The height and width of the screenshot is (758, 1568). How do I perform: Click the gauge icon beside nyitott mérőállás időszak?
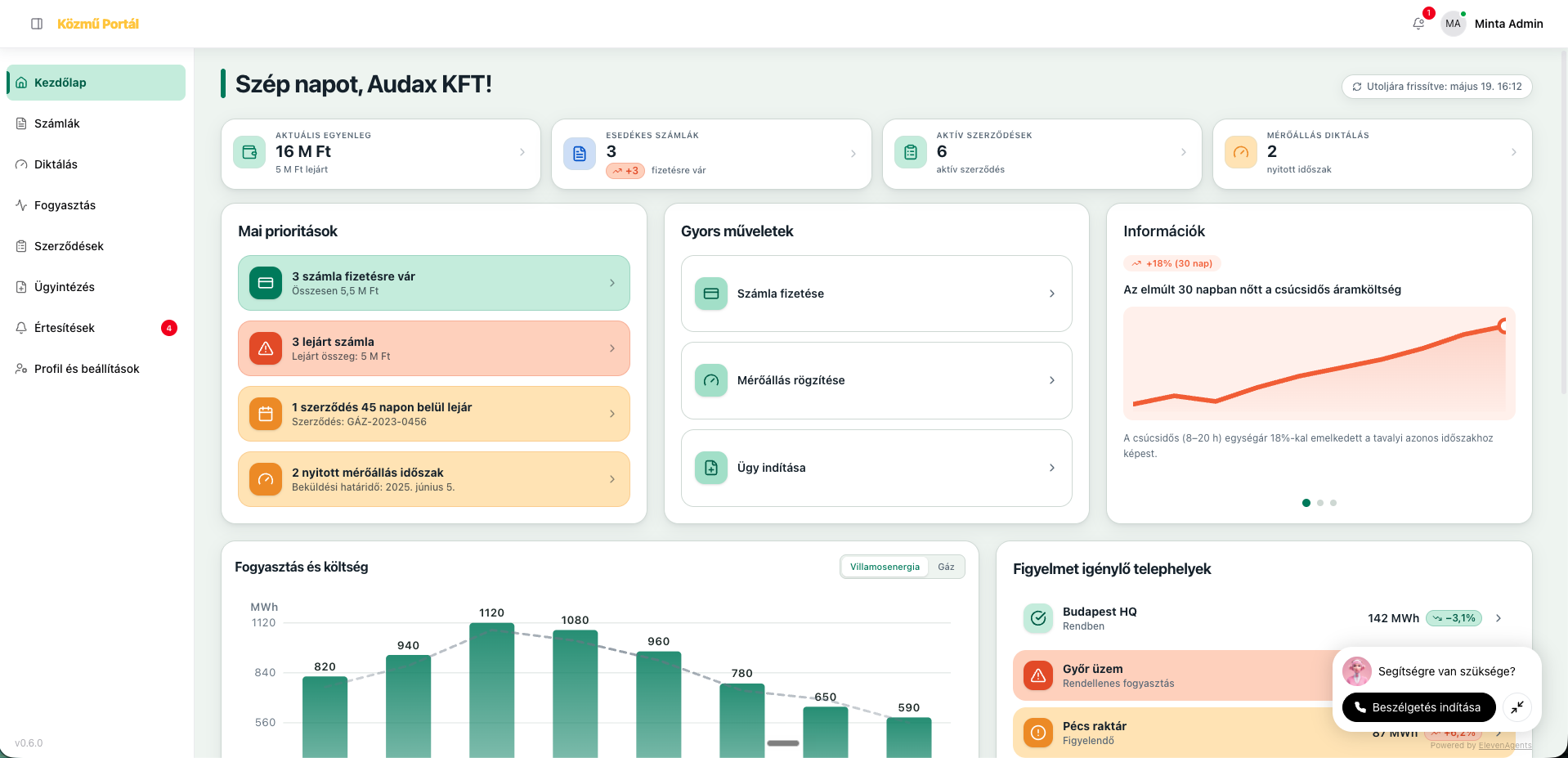tap(266, 479)
